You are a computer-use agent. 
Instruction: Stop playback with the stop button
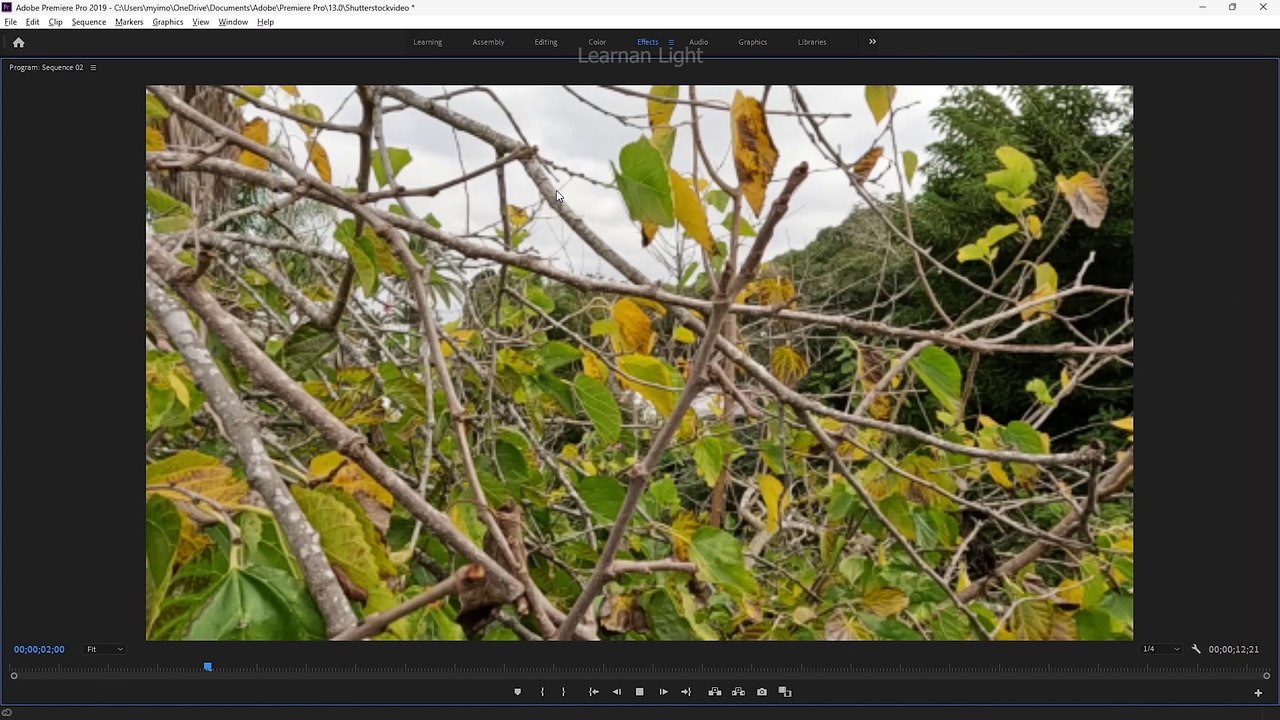[640, 692]
